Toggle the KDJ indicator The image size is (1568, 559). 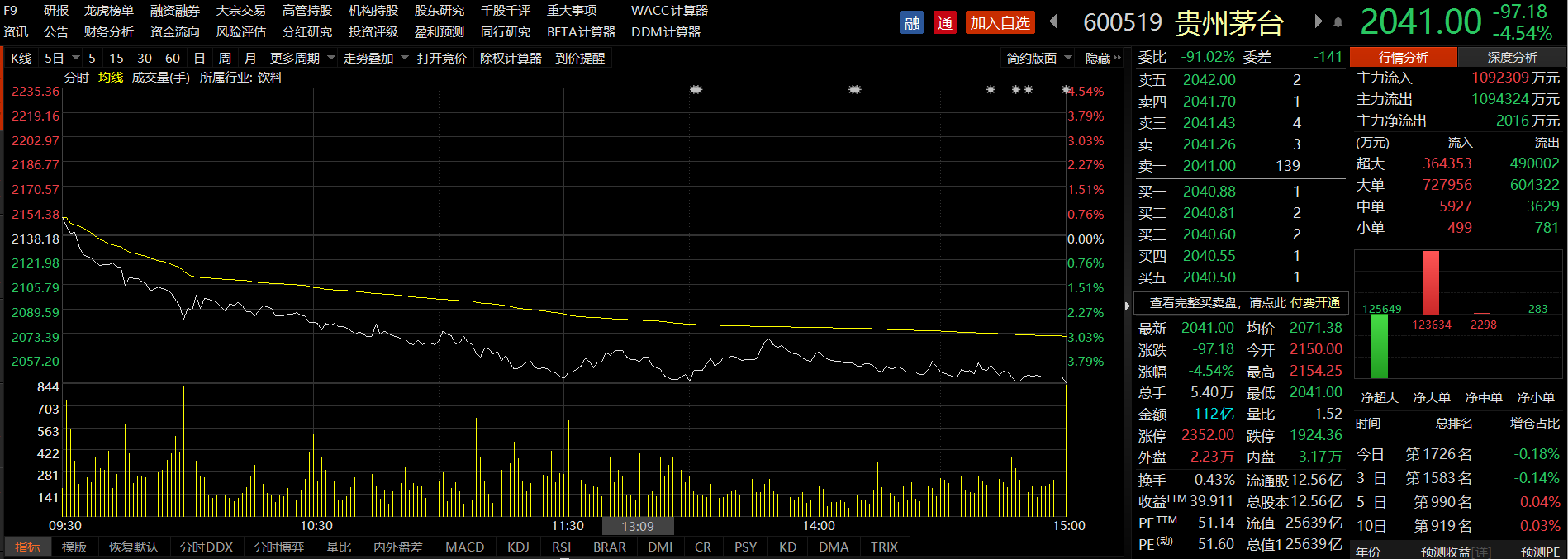coord(518,547)
